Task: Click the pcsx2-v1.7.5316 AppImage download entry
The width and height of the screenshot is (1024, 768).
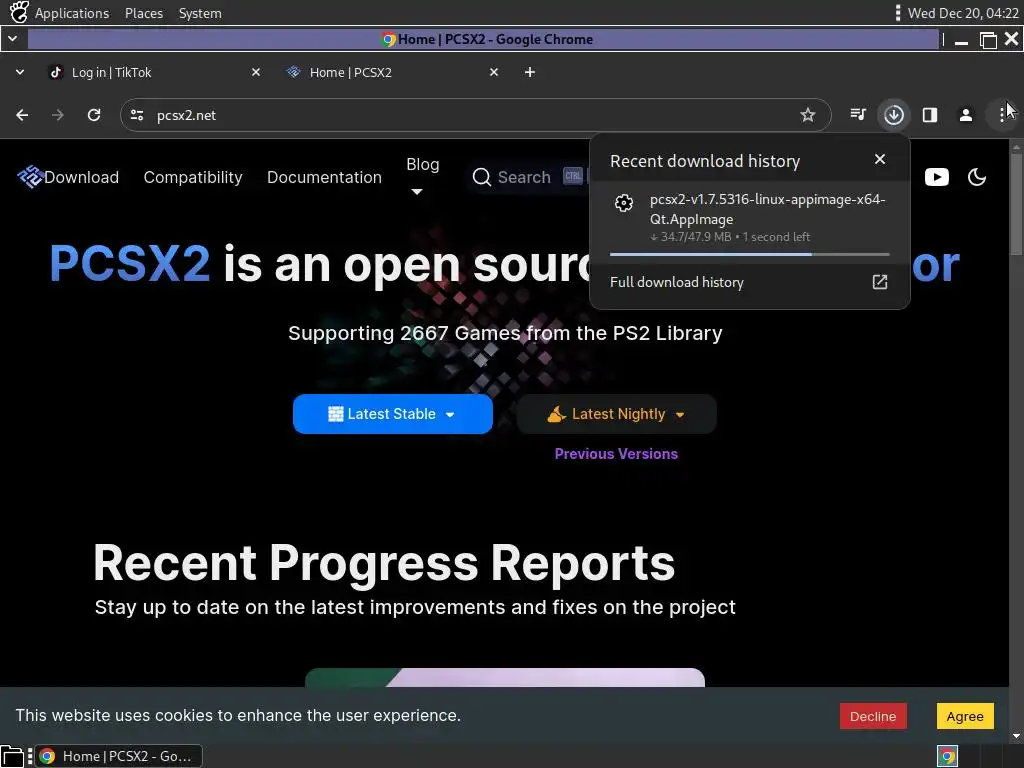Action: [x=749, y=219]
